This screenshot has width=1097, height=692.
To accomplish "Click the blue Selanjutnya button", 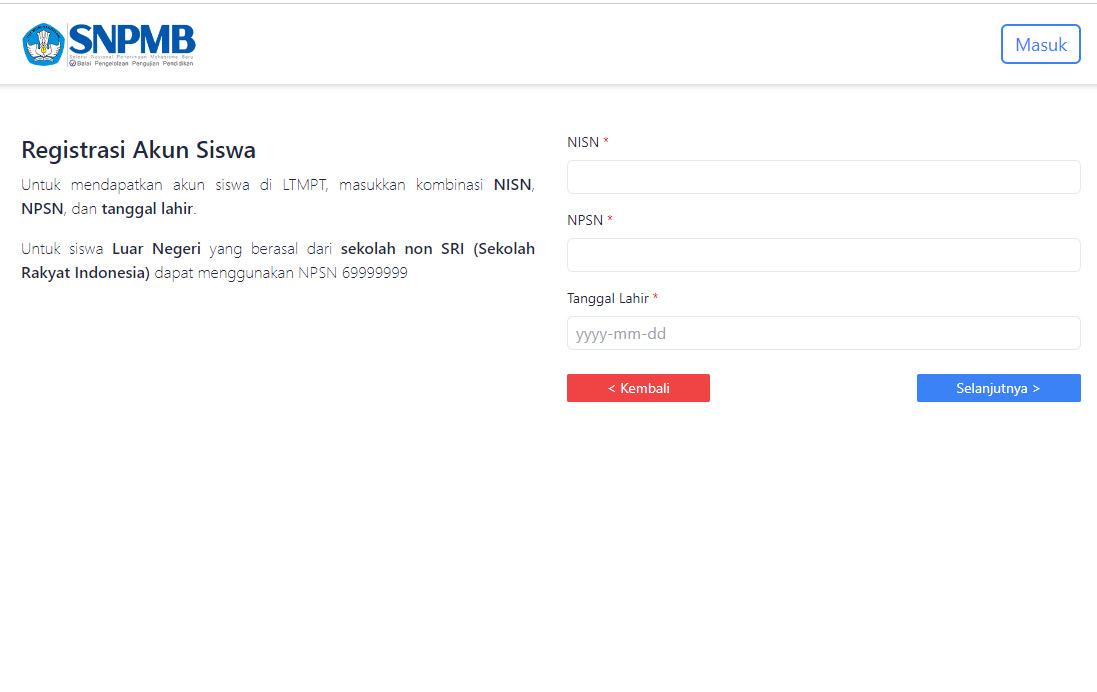I will 997,388.
